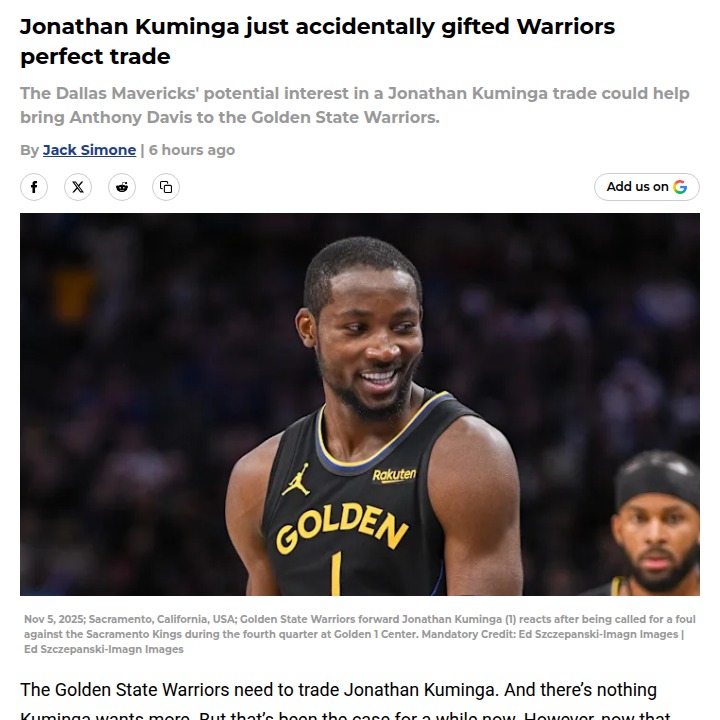Click the Add us on Google button

pos(647,187)
